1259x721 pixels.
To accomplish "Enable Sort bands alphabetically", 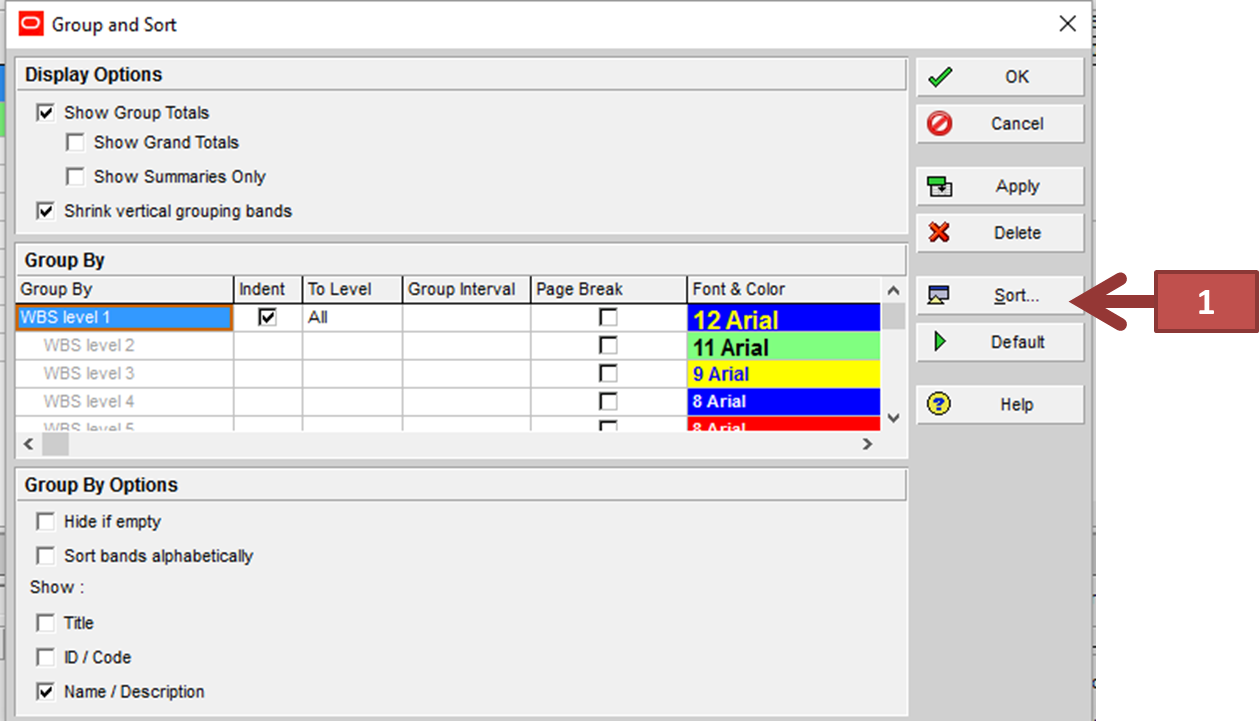I will [x=45, y=555].
